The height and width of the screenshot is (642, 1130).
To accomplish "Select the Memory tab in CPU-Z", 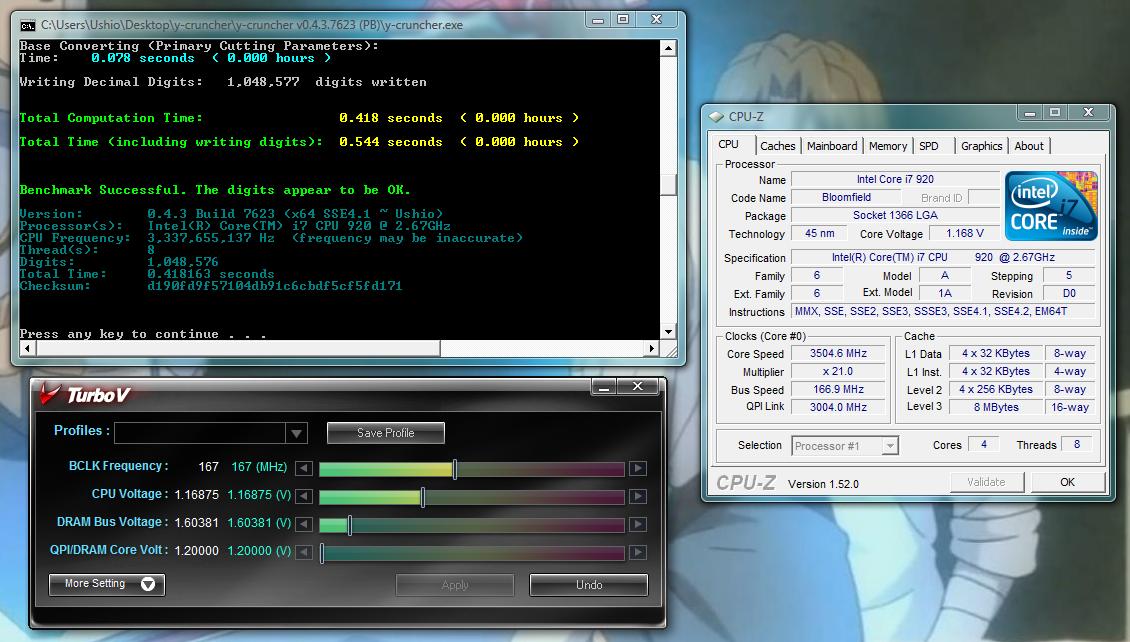I will (x=887, y=146).
